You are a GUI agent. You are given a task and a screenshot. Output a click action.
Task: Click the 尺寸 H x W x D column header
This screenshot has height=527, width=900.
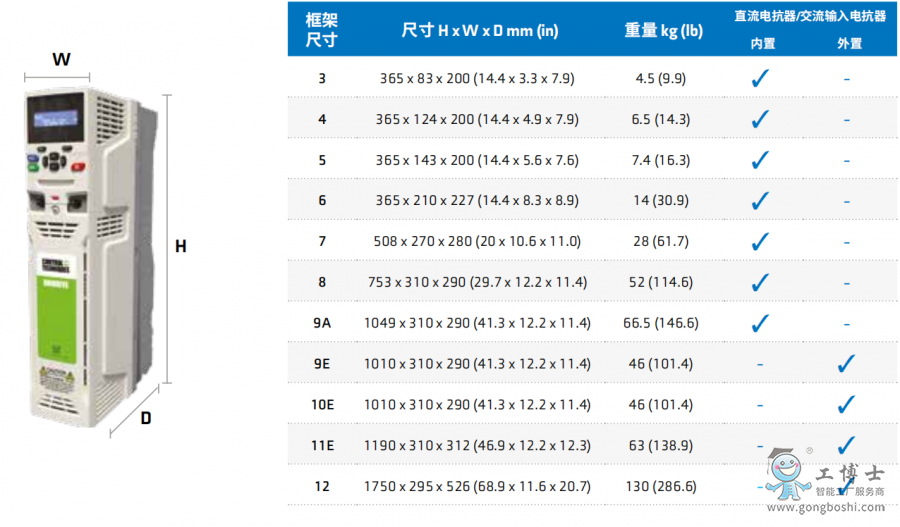point(479,30)
